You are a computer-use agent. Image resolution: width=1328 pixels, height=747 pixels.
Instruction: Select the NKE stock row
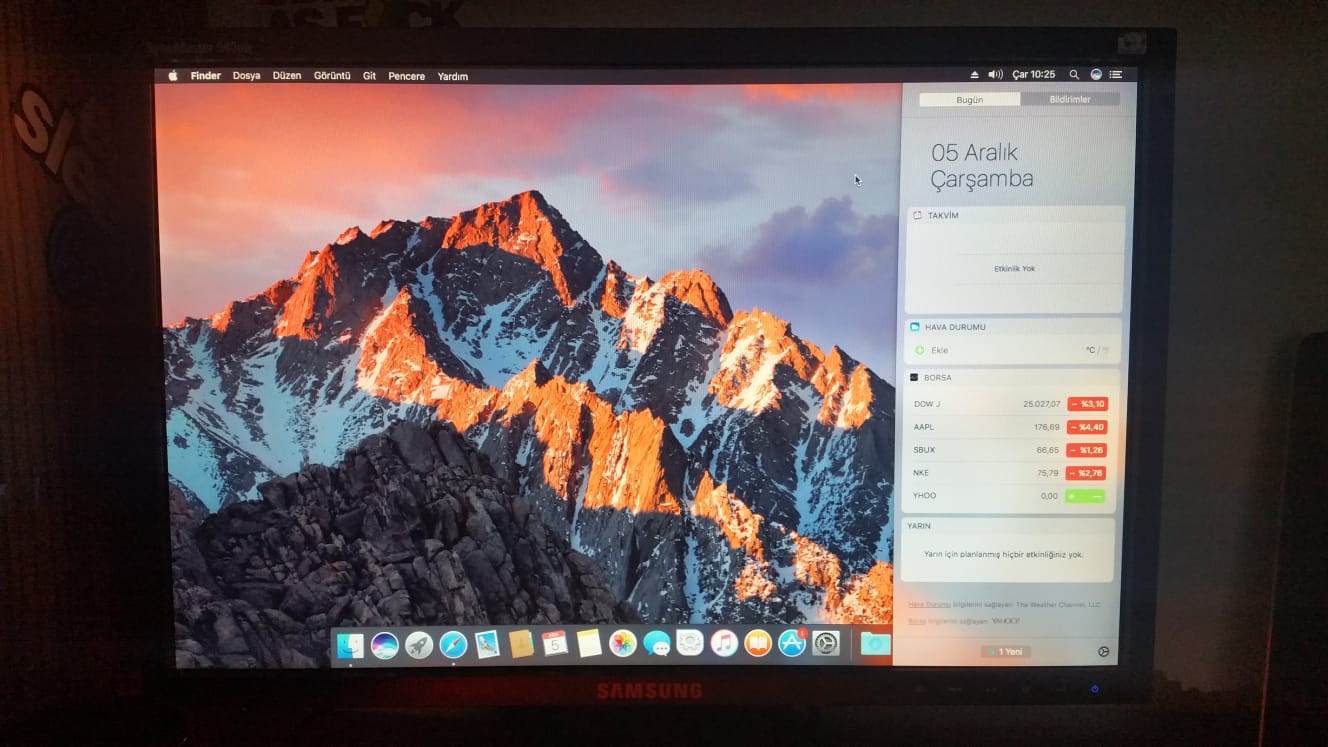point(1009,473)
